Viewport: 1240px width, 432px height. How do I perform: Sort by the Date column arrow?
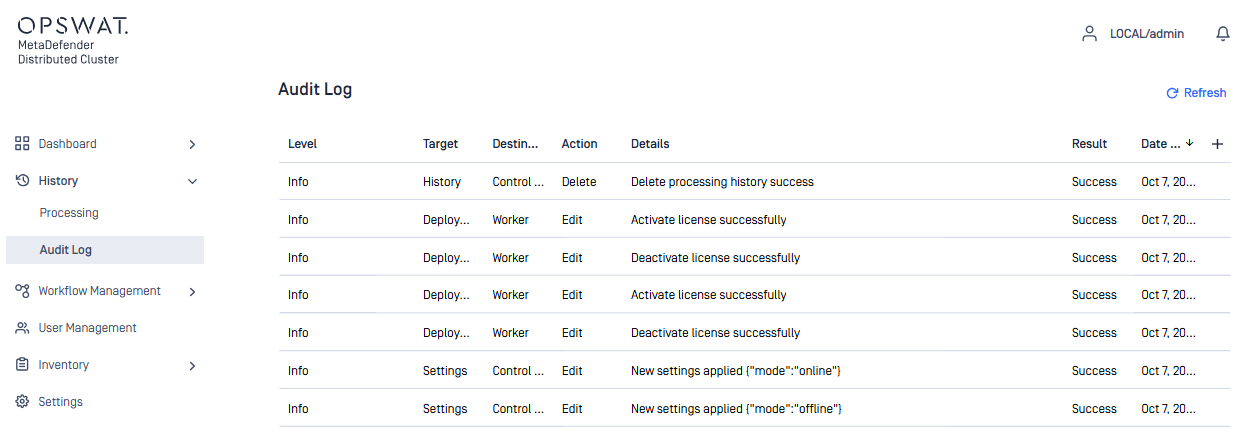pyautogui.click(x=1189, y=143)
